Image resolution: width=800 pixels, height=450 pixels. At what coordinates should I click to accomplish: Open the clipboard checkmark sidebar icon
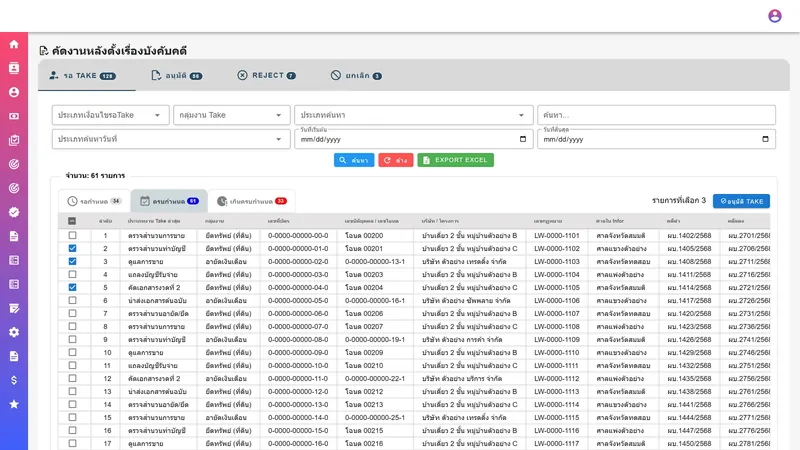pyautogui.click(x=14, y=140)
